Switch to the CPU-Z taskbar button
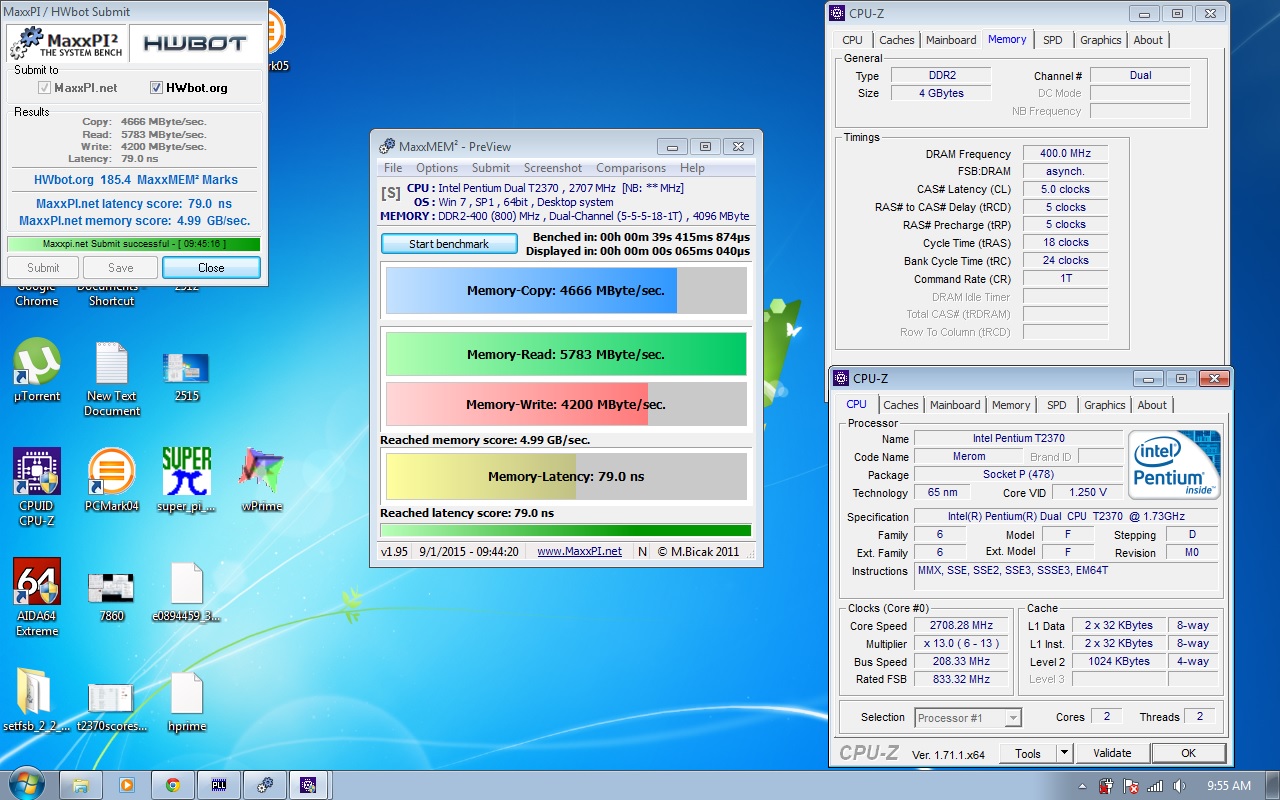Image resolution: width=1280 pixels, height=800 pixels. (310, 785)
